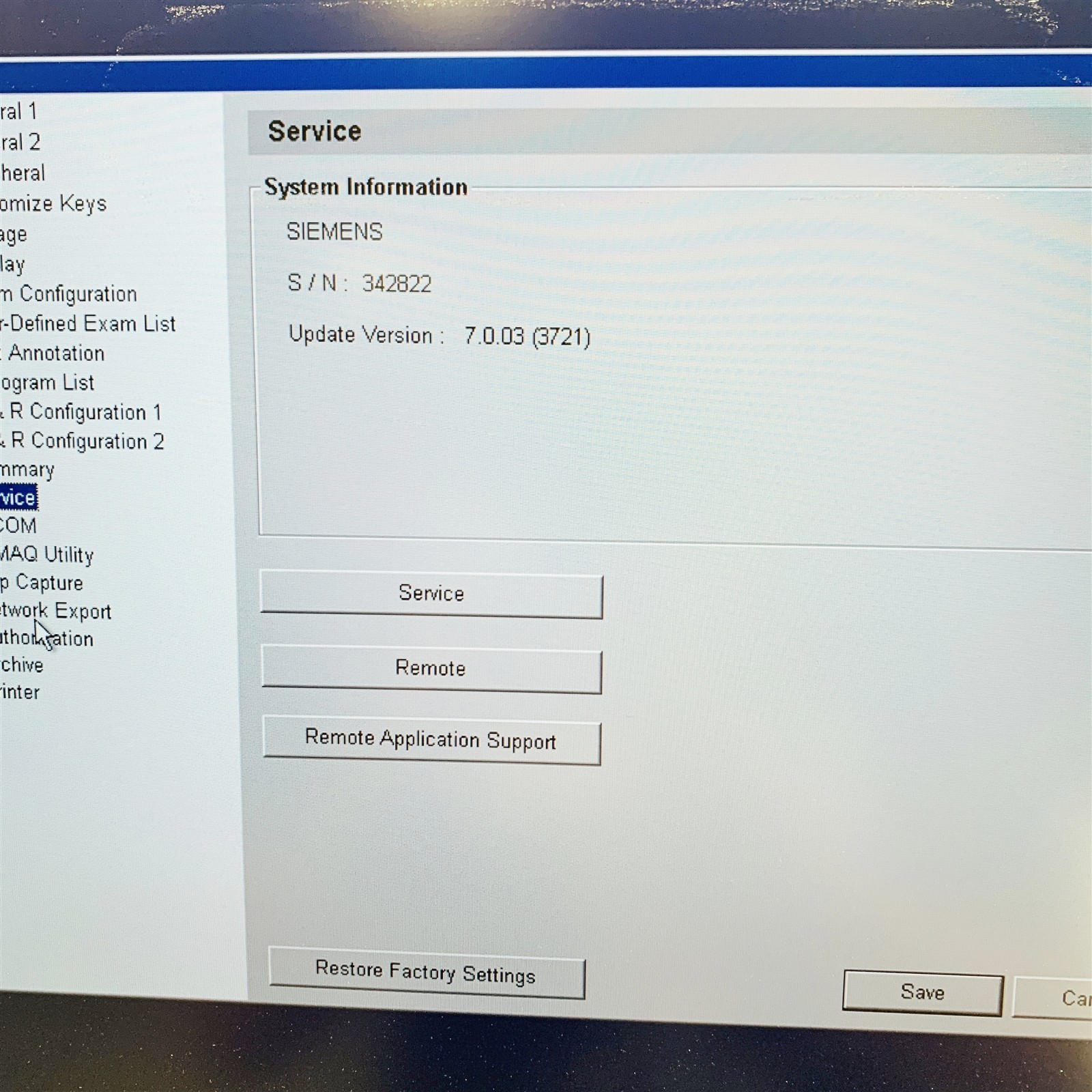Select the Display sidebar item
1092x1092 pixels.
[12, 264]
